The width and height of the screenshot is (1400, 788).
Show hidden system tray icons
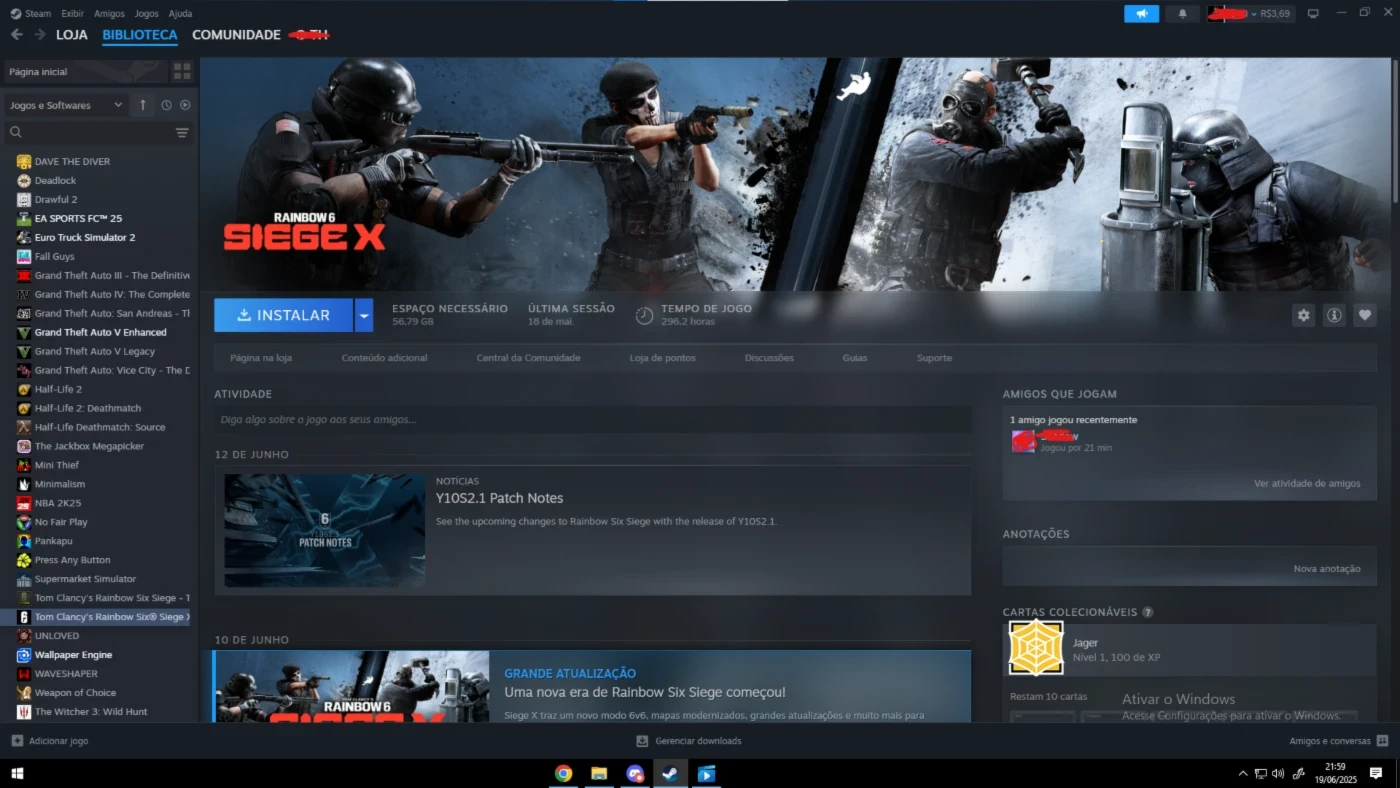tap(1243, 773)
